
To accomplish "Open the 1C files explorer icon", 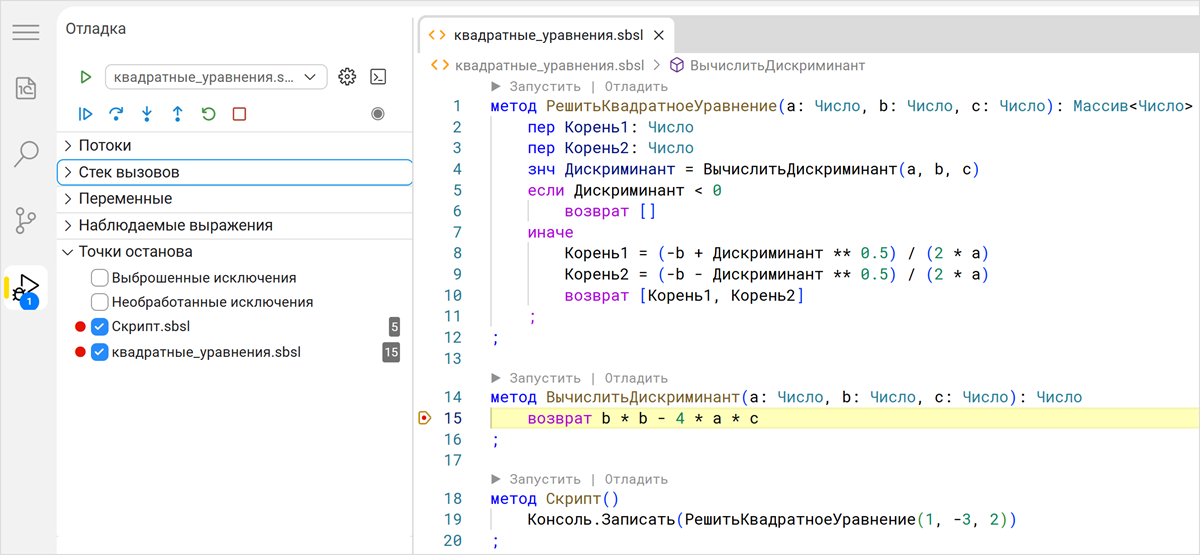I will [x=26, y=89].
